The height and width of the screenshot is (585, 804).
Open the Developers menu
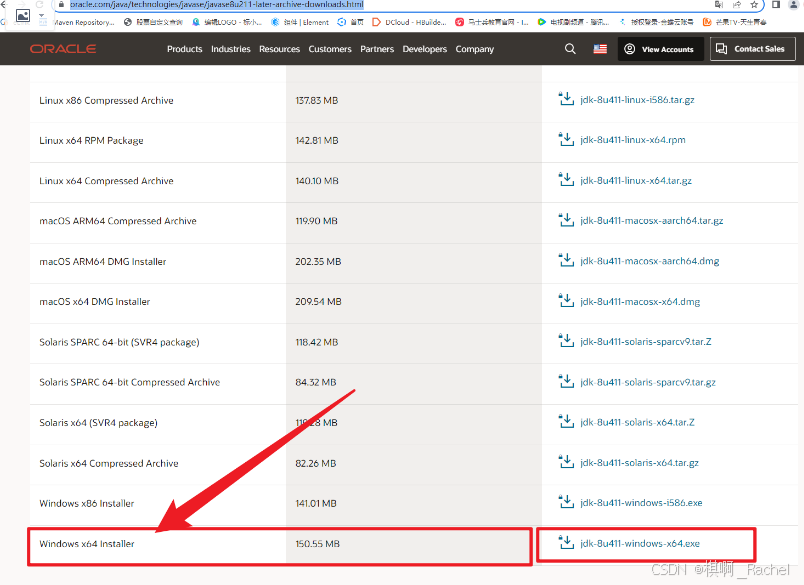425,49
